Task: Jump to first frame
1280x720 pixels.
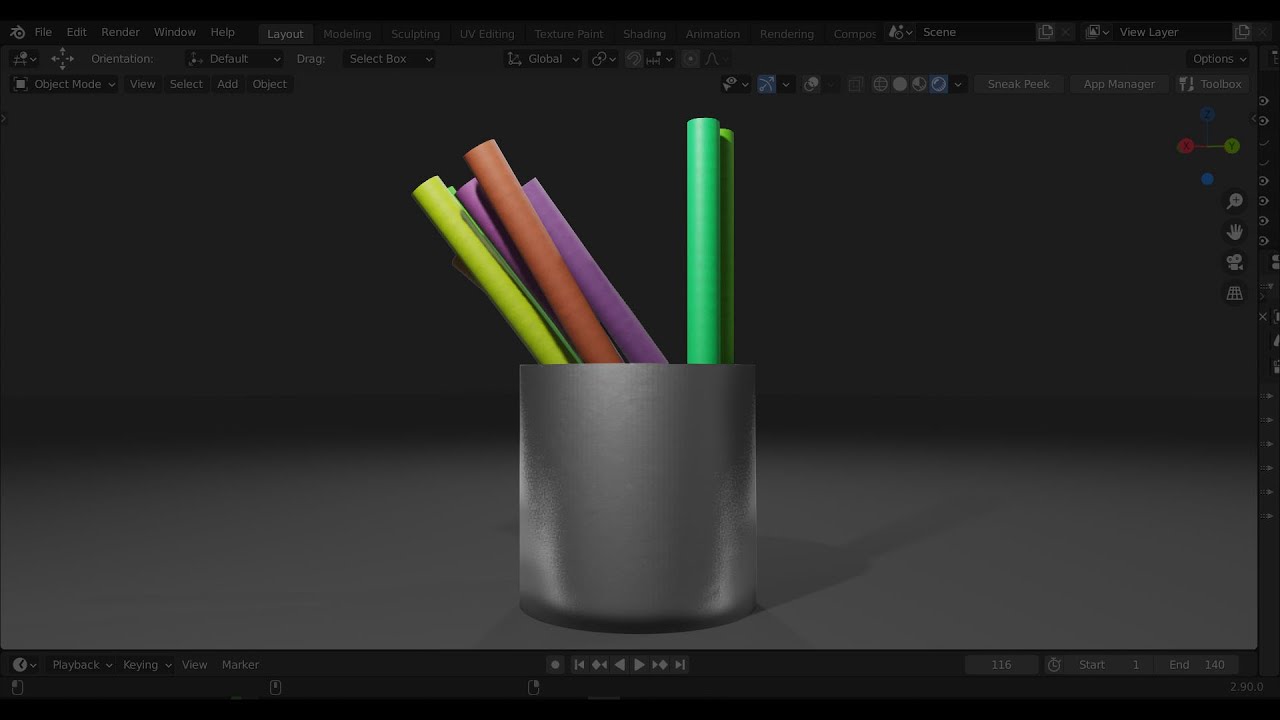Action: click(x=579, y=664)
